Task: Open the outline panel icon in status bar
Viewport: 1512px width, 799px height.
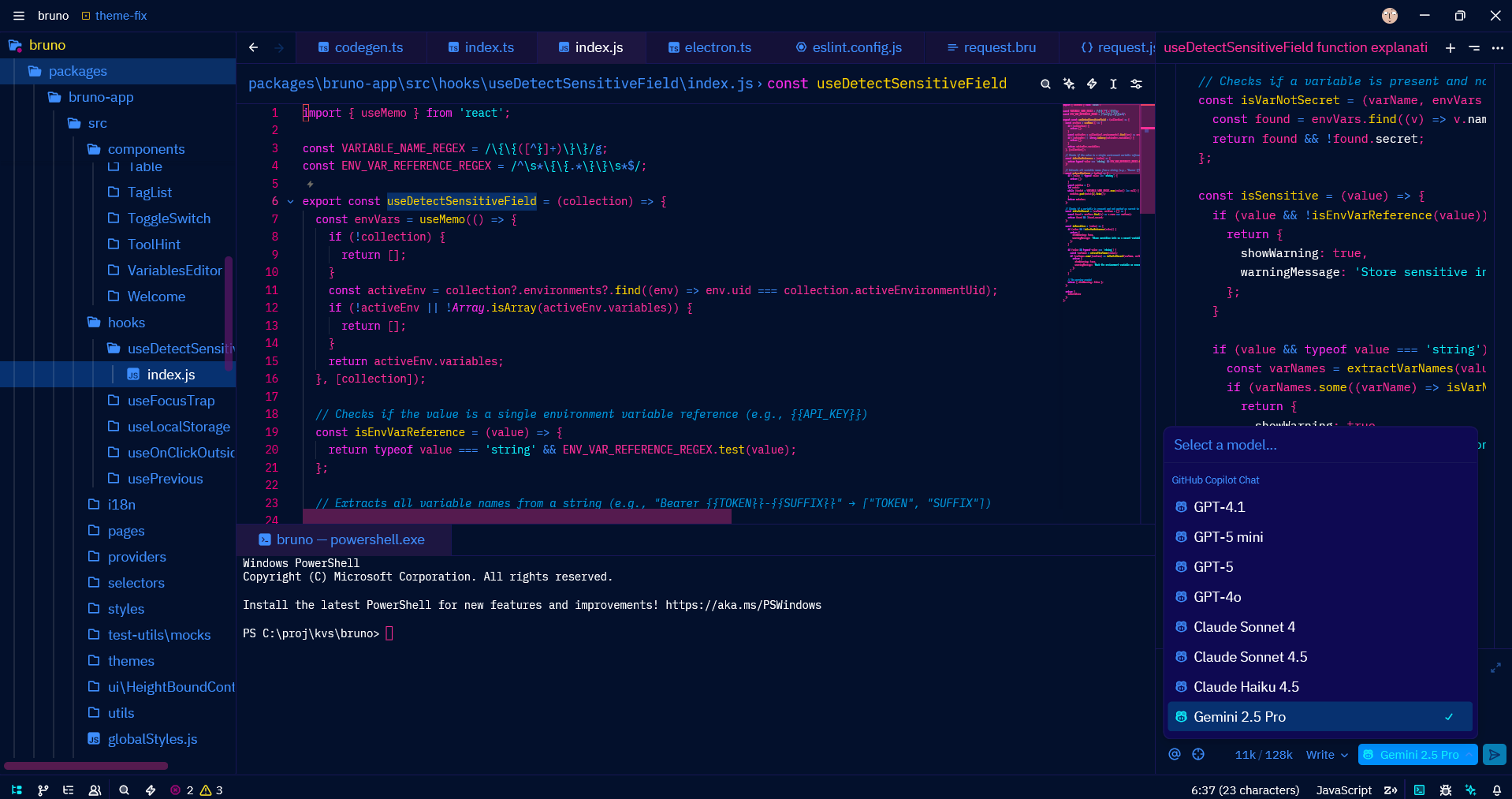Action: [x=69, y=790]
